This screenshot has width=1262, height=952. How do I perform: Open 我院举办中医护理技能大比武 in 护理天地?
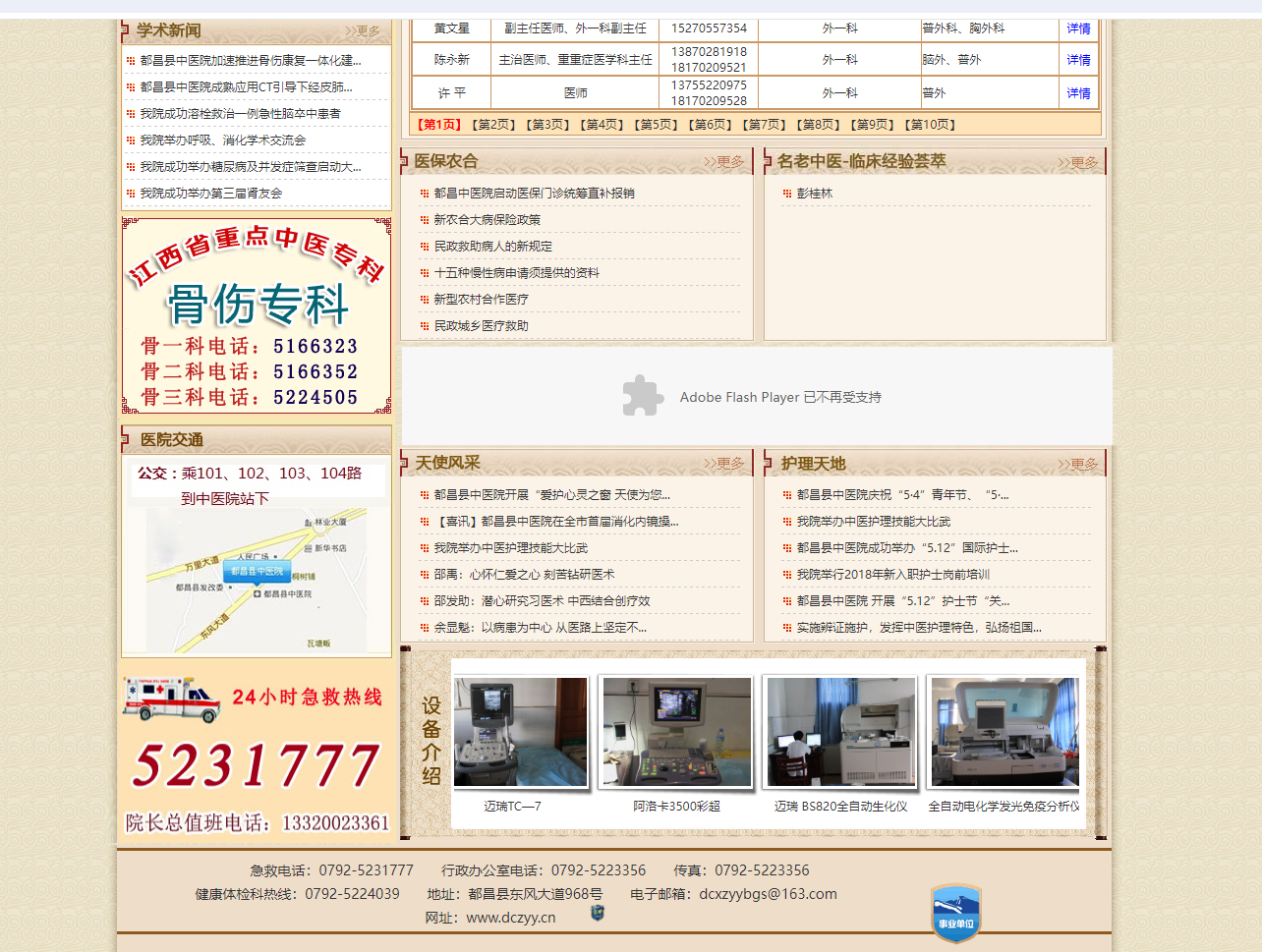click(873, 522)
